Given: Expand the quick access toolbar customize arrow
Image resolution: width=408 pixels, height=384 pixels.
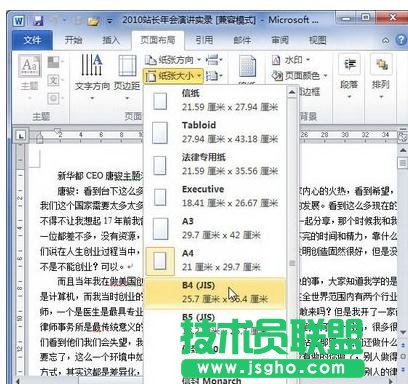Looking at the screenshot, I should [109, 21].
